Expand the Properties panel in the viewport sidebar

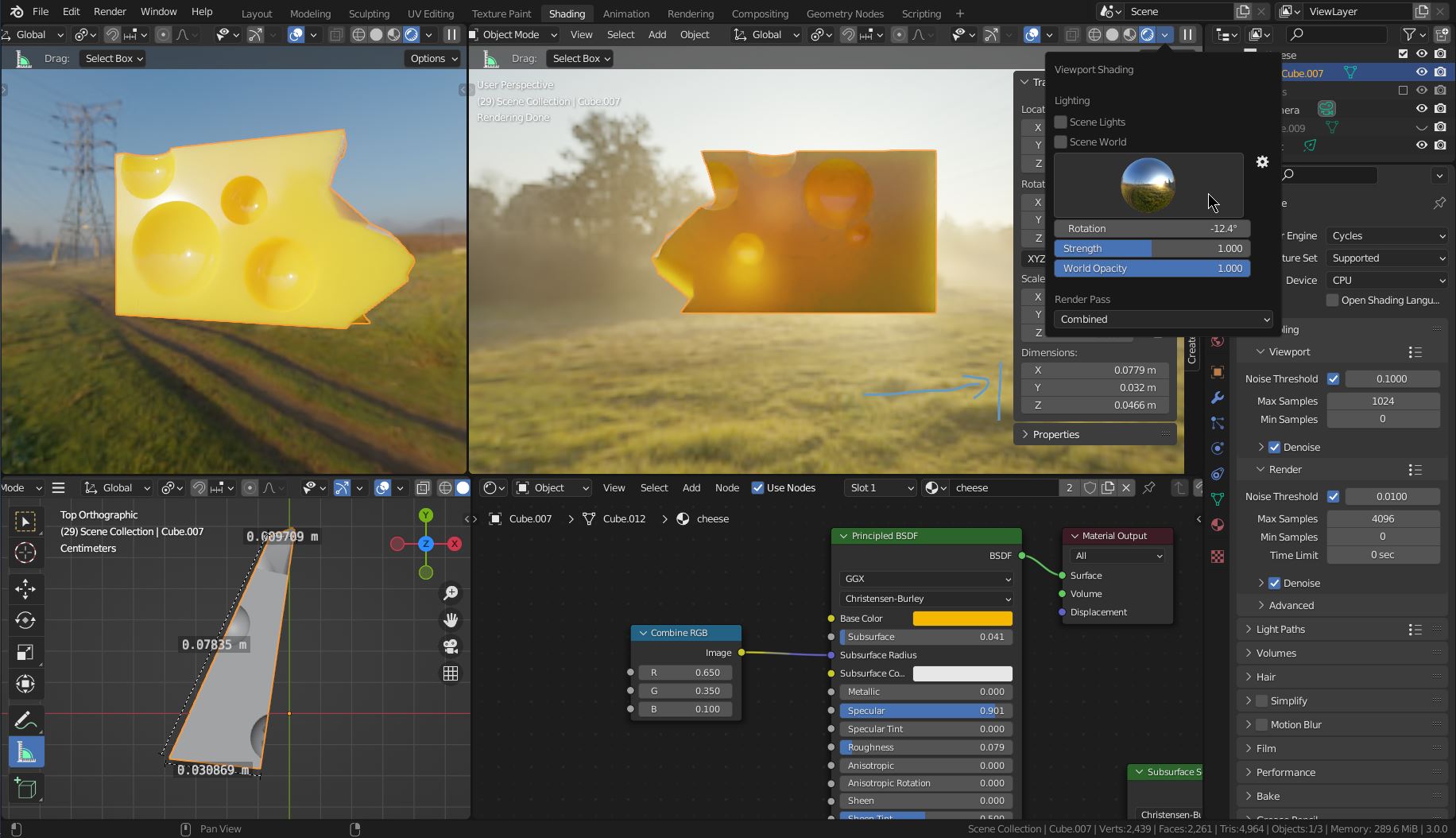(x=1055, y=434)
